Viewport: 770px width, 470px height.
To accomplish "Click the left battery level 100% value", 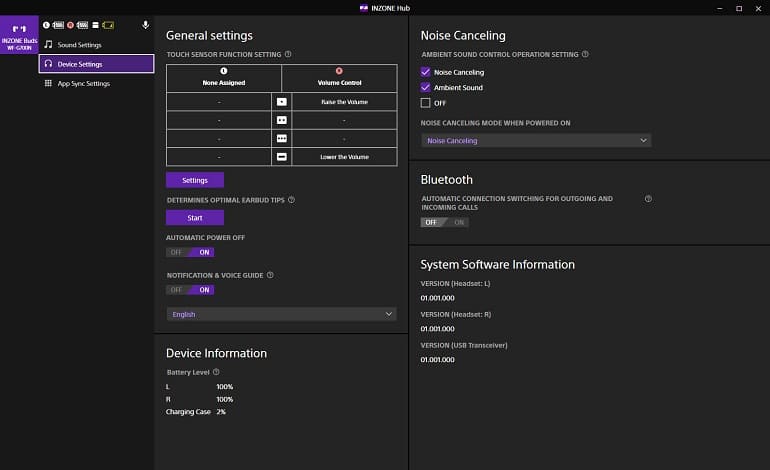I will (225, 387).
